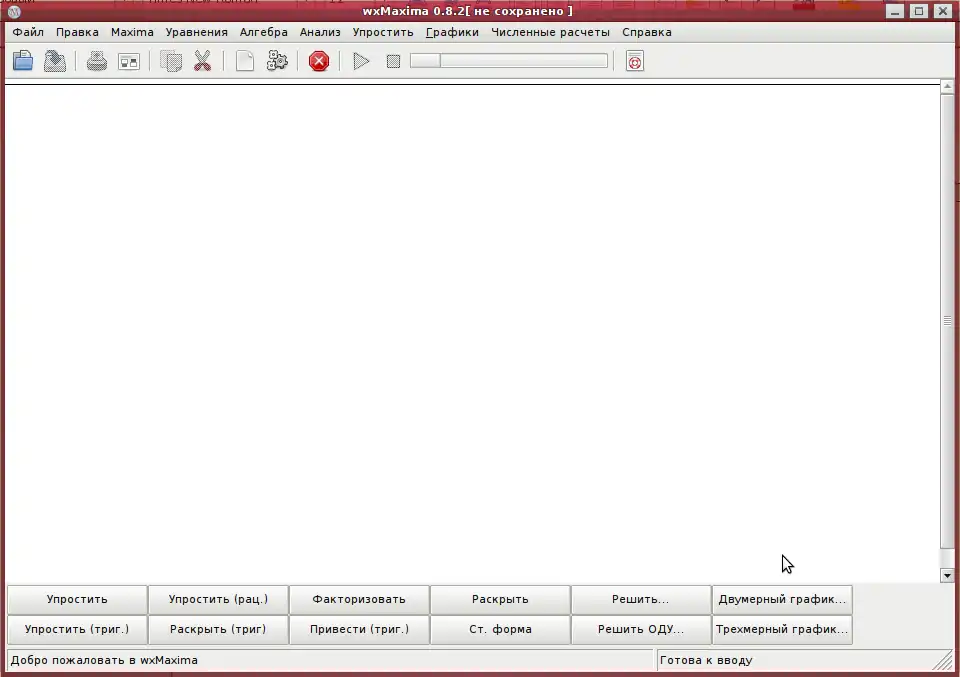Click the lifebuoy Help icon
Screen dimensions: 960x677
coord(634,62)
